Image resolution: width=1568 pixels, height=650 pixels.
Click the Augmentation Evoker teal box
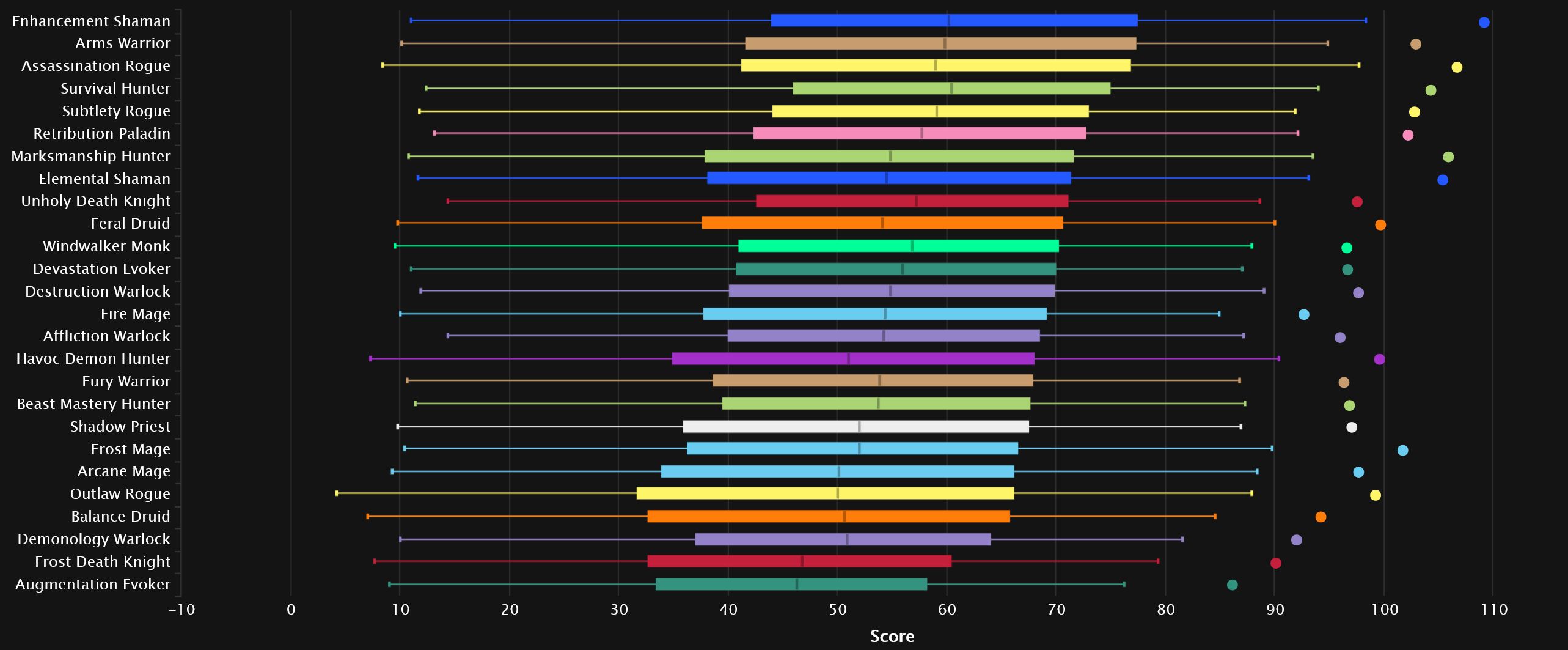click(791, 585)
